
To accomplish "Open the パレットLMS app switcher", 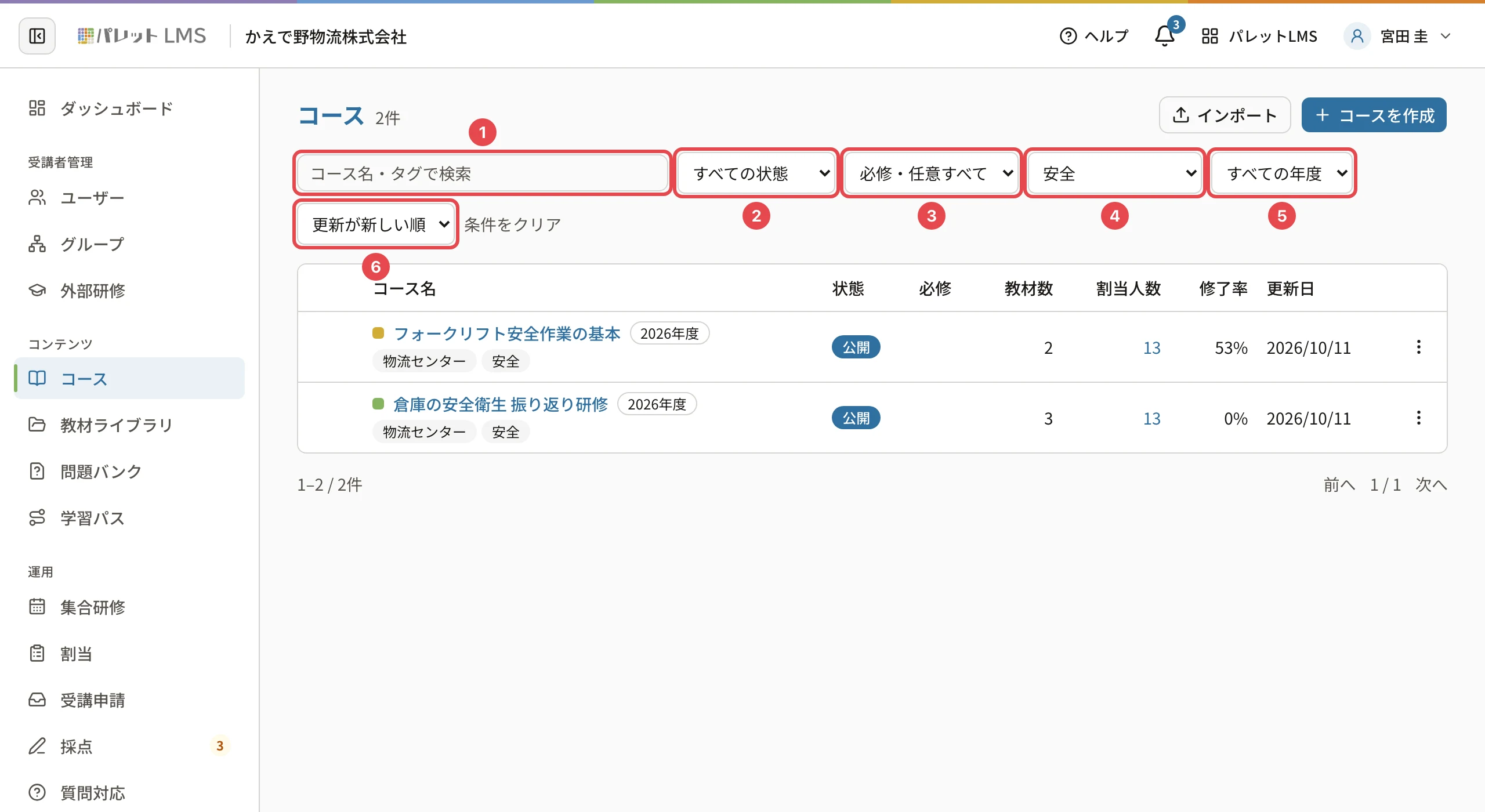I will click(x=1259, y=36).
